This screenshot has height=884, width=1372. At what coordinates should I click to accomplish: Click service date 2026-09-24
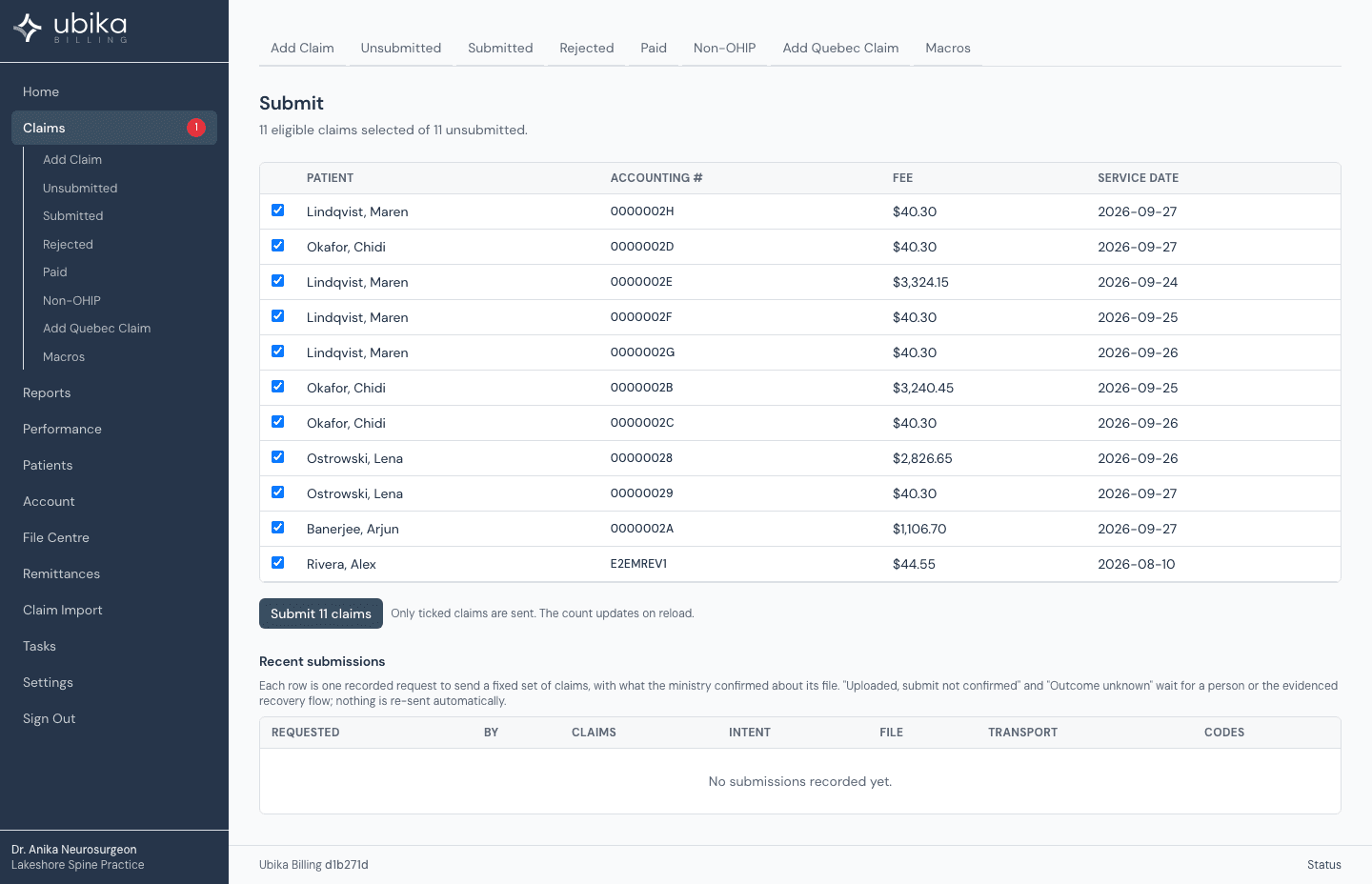coord(1138,282)
